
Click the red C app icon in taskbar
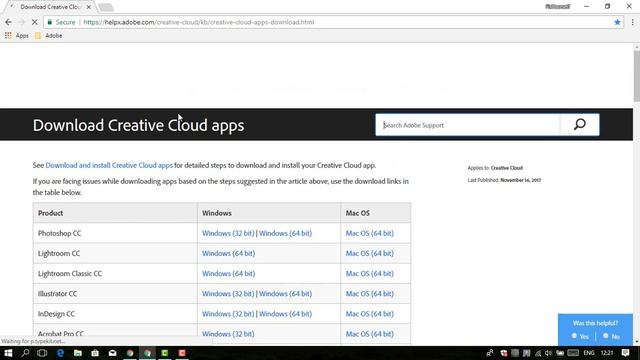pyautogui.click(x=182, y=353)
